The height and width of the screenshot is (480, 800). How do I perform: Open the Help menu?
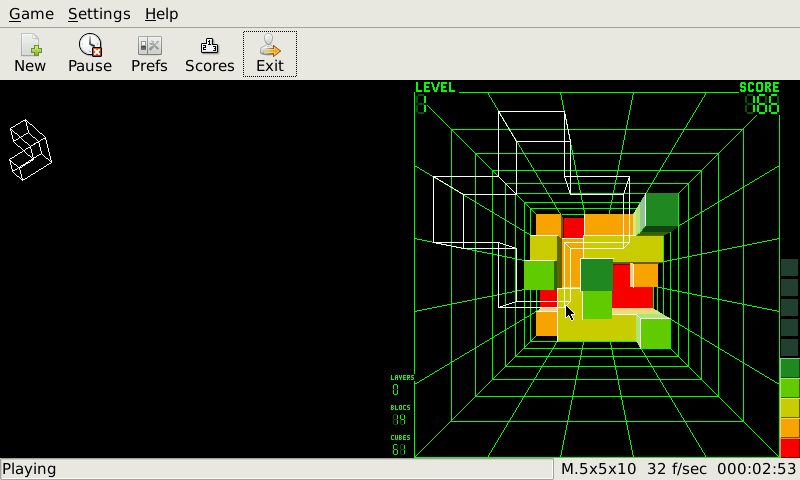[161, 14]
